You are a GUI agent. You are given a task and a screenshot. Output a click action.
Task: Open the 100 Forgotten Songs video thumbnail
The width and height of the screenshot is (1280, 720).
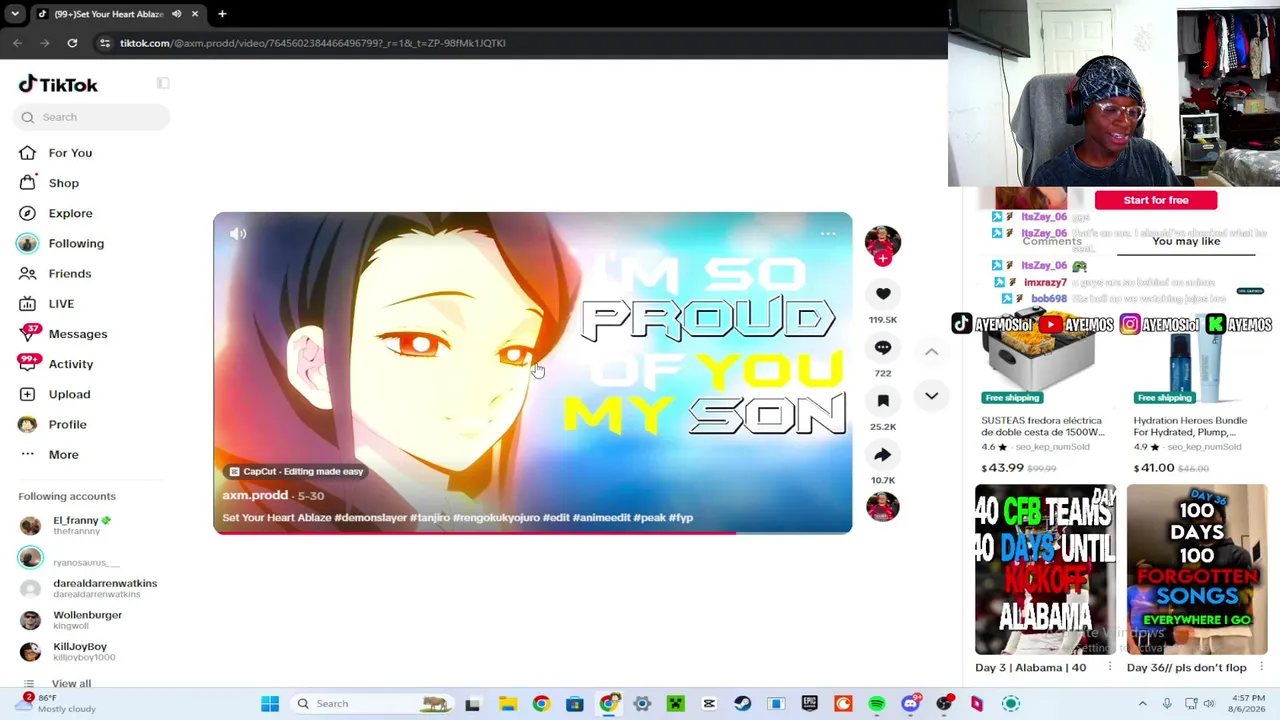(1196, 569)
